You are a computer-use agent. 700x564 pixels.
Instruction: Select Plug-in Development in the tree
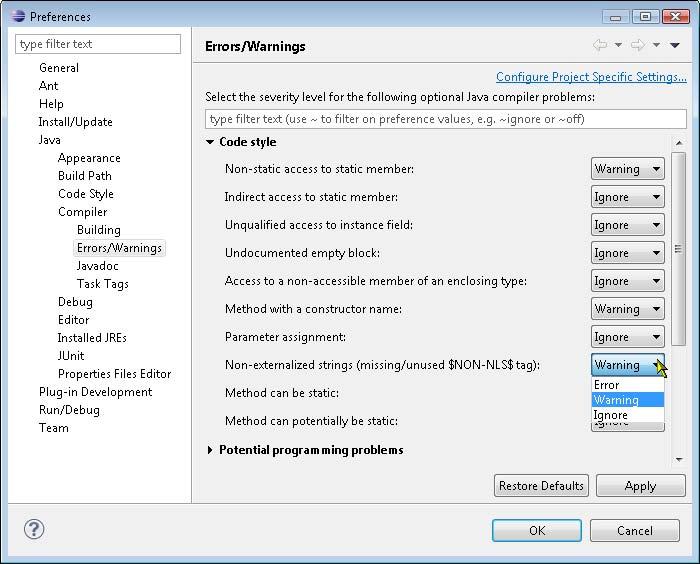click(x=96, y=392)
